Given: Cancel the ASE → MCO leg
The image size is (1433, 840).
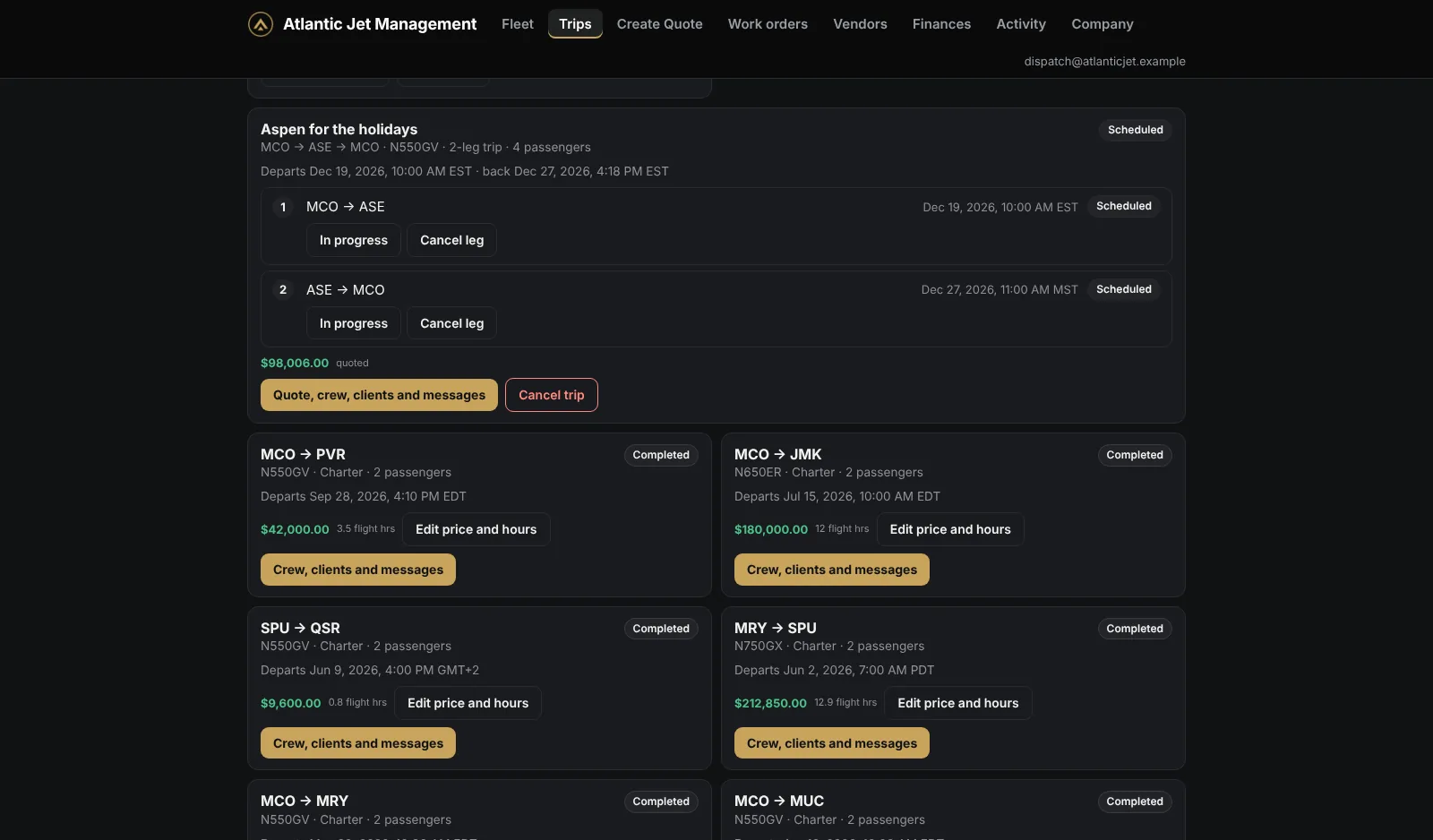Looking at the screenshot, I should (x=452, y=323).
